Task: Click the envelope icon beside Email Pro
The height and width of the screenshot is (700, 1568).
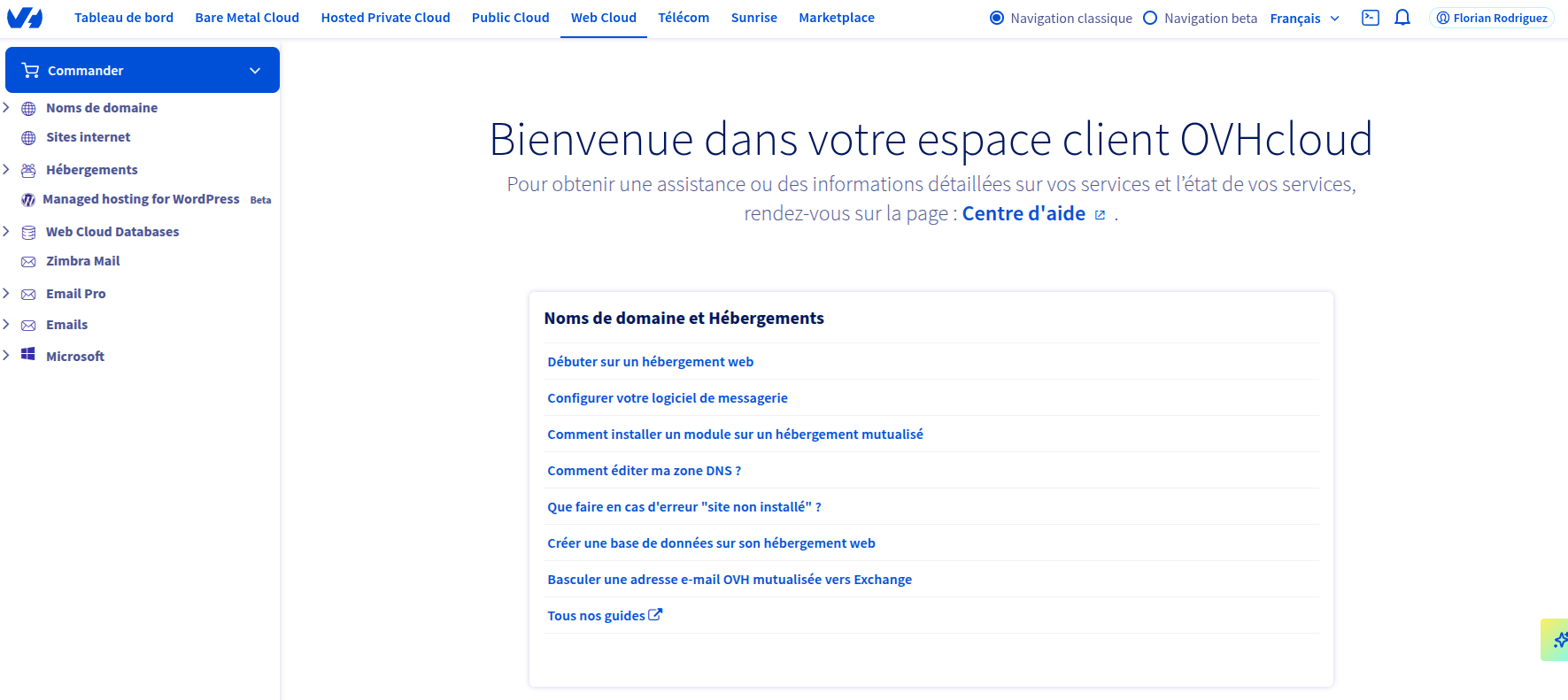Action: (x=28, y=294)
